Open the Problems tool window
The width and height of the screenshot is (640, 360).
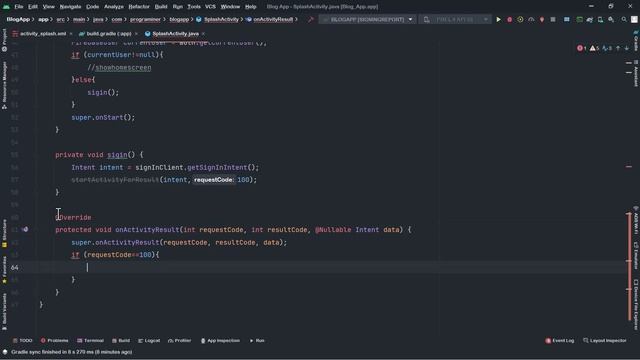[x=55, y=340]
